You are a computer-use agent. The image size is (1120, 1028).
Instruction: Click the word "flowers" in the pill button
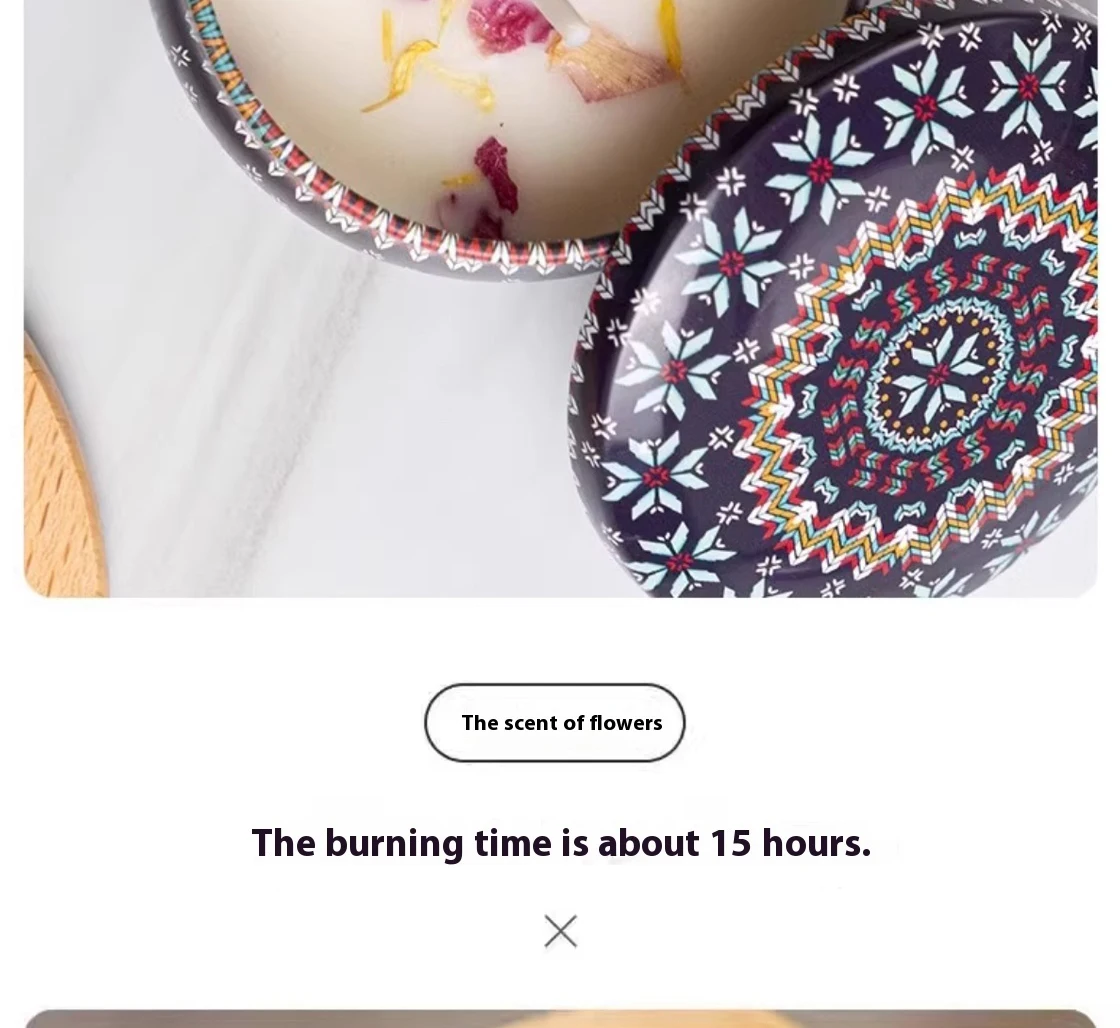pos(626,723)
